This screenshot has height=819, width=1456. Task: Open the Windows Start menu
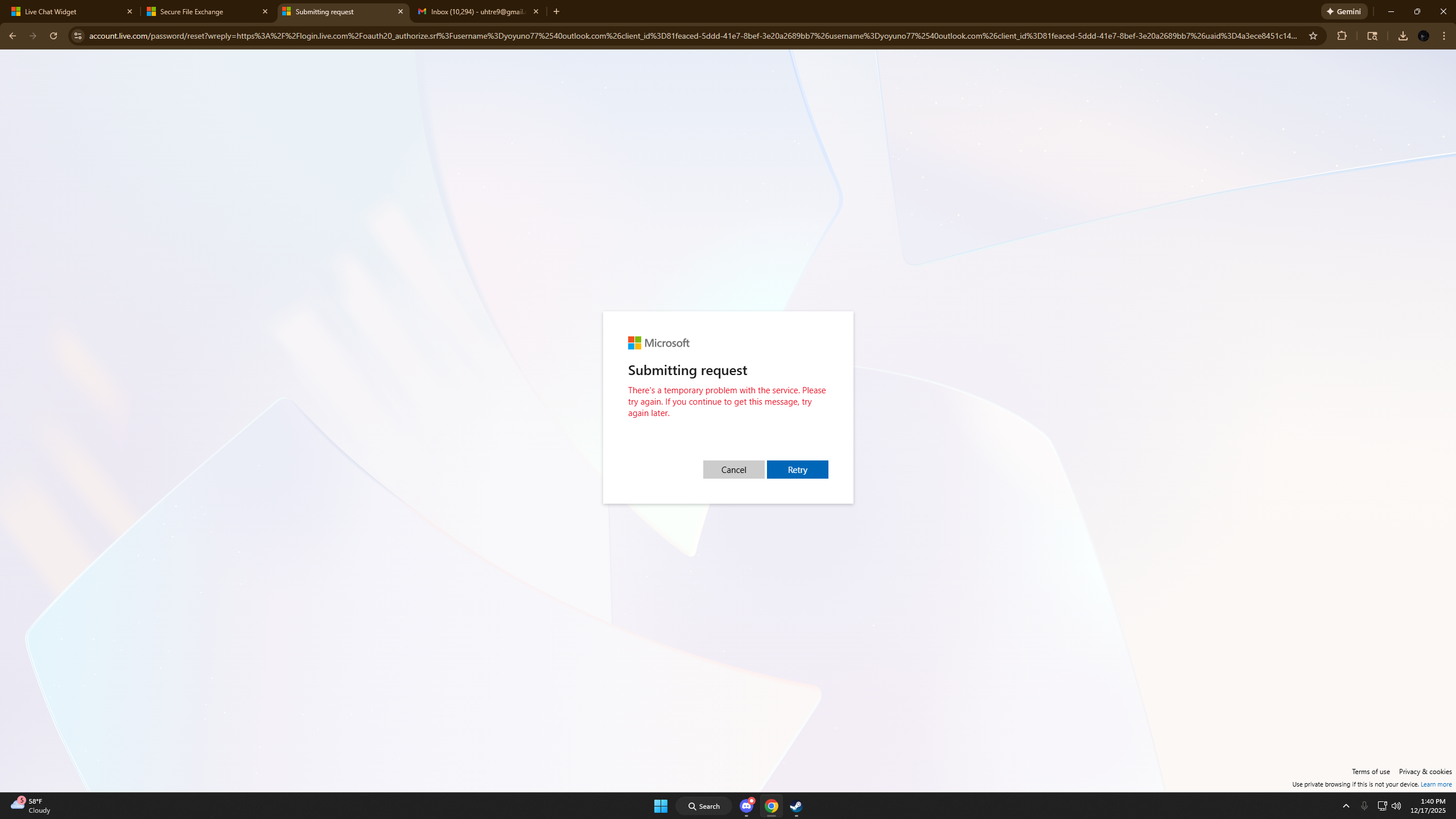(661, 806)
